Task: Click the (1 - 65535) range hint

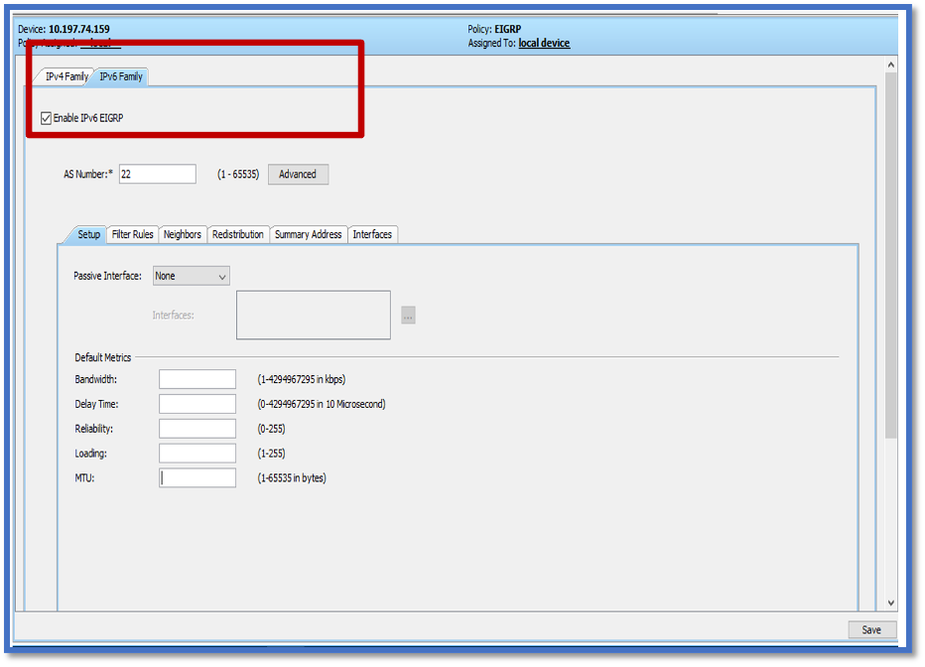Action: [238, 175]
